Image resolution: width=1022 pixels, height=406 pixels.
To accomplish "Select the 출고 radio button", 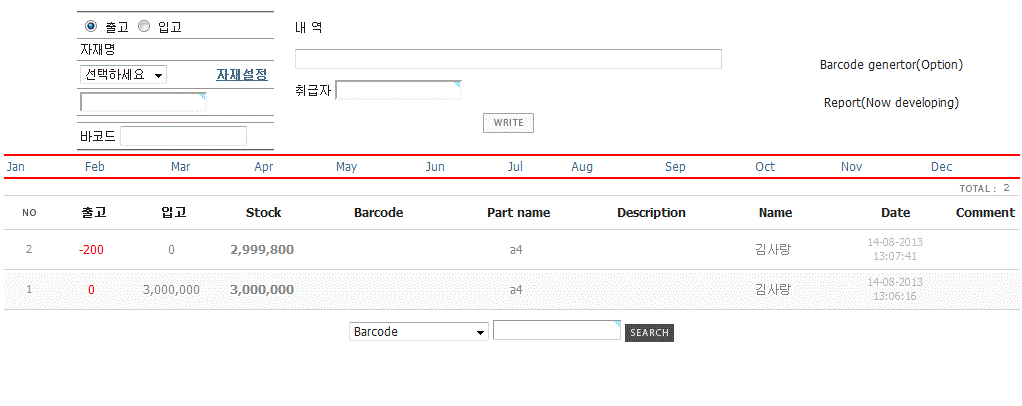I will click(92, 26).
